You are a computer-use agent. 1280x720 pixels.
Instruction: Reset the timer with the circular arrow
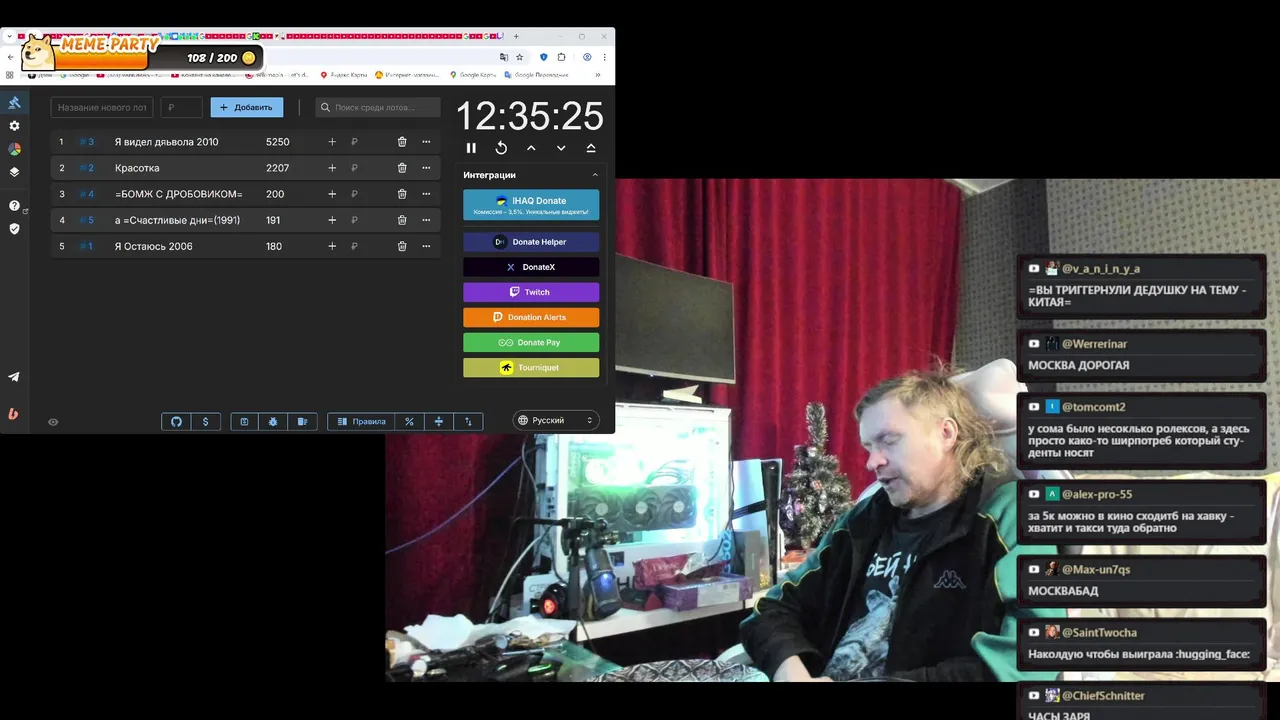[501, 148]
